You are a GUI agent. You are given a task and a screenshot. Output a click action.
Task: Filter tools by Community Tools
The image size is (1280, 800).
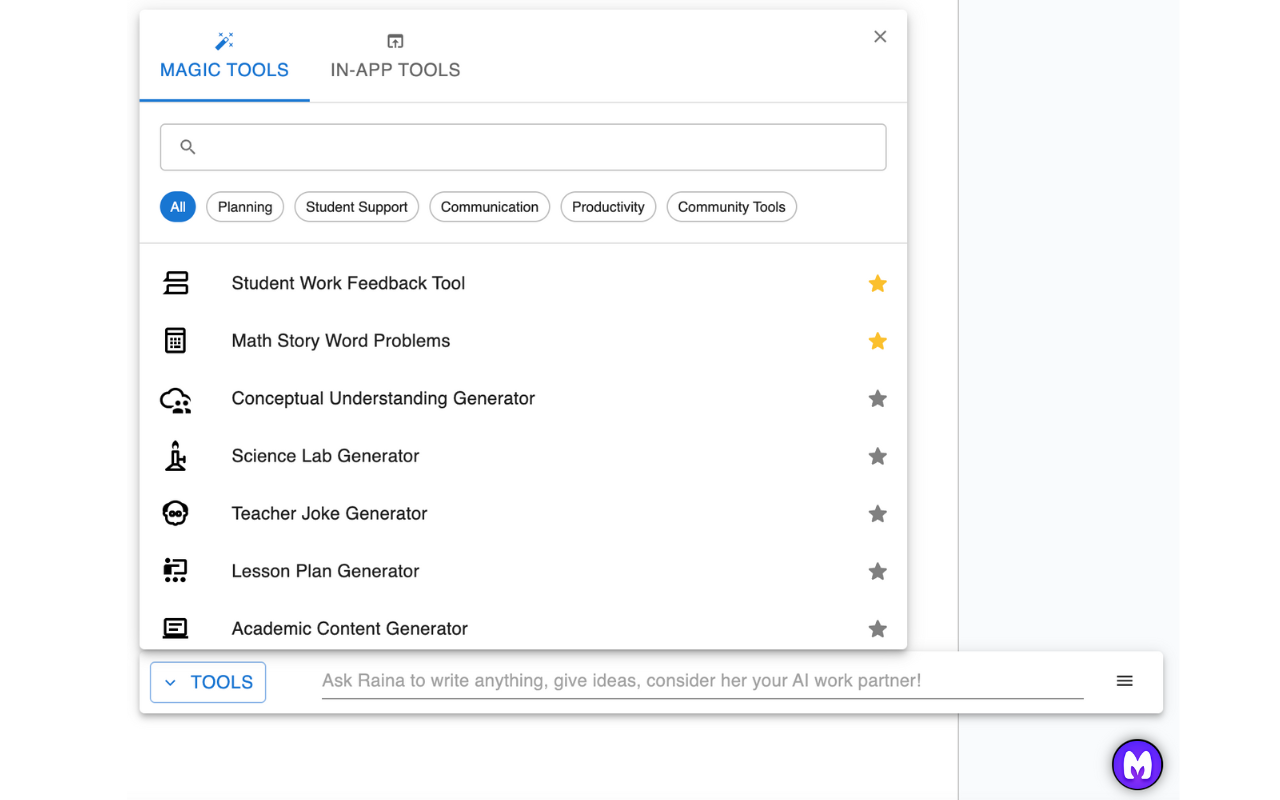(731, 207)
